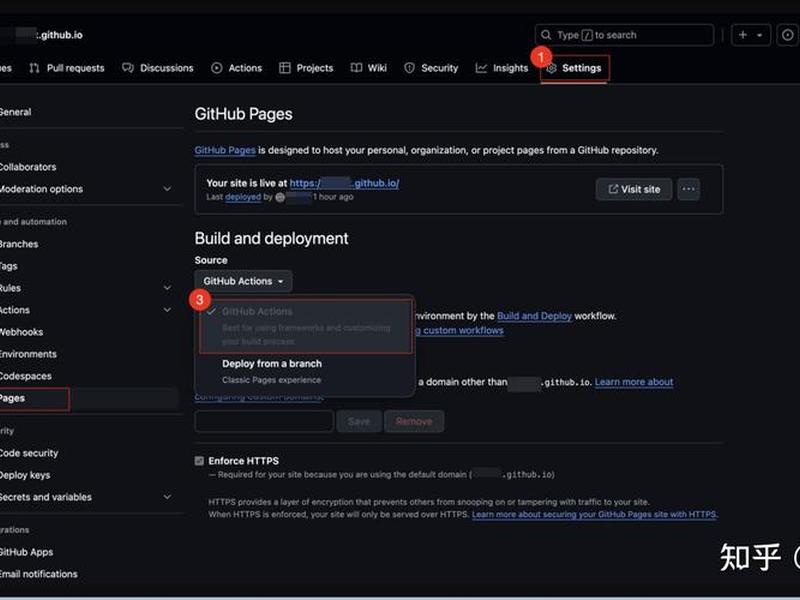Viewport: 800px width, 600px height.
Task: Click the Settings gear icon
Action: coord(552,69)
